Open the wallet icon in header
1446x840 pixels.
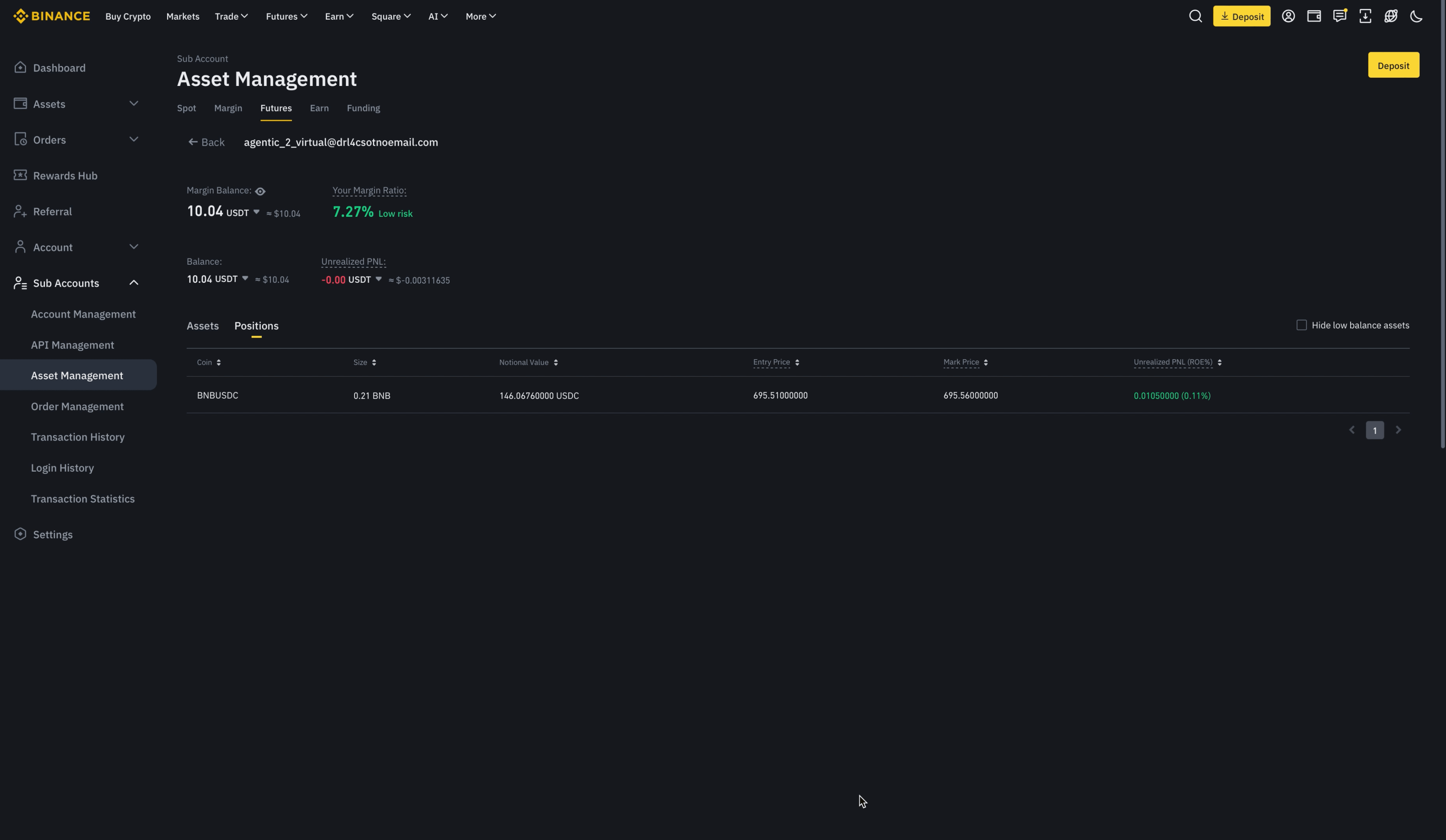click(x=1314, y=16)
